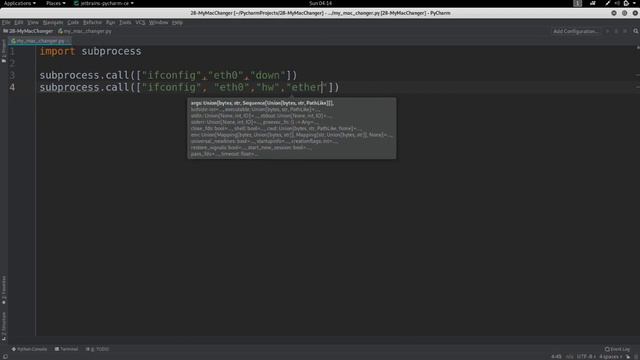Image resolution: width=640 pixels, height=360 pixels.
Task: Click the lock read-only status icon
Action: point(628,357)
